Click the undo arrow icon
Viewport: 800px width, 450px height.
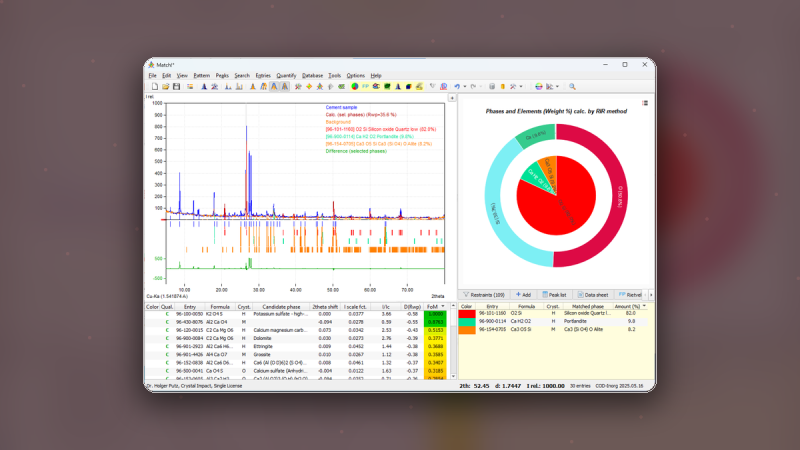(x=457, y=87)
